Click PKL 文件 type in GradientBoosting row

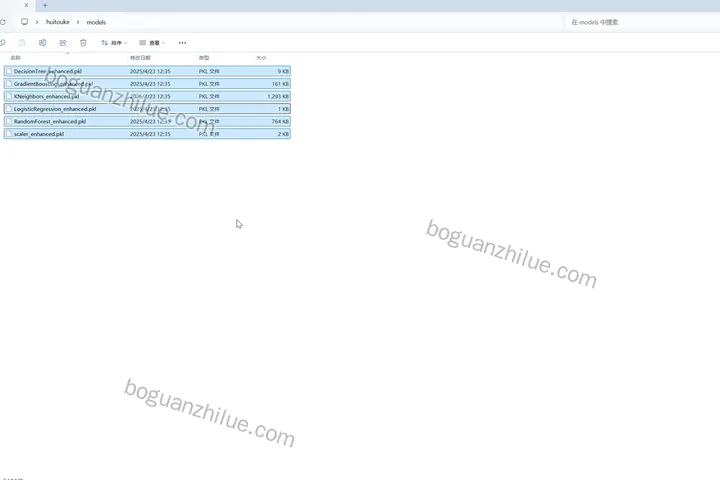[x=209, y=84]
